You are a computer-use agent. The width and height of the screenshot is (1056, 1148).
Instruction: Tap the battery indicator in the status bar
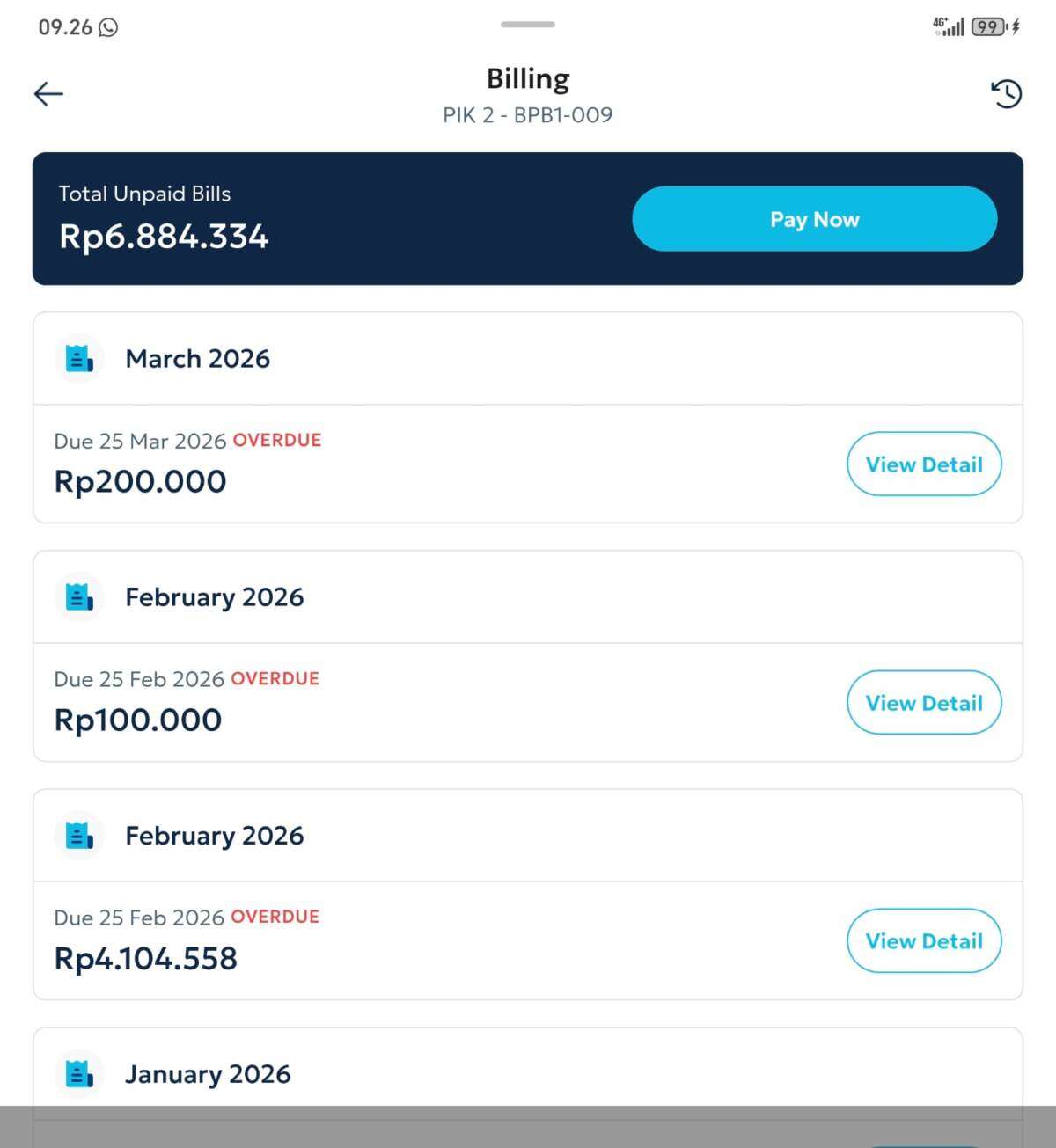pos(988,27)
